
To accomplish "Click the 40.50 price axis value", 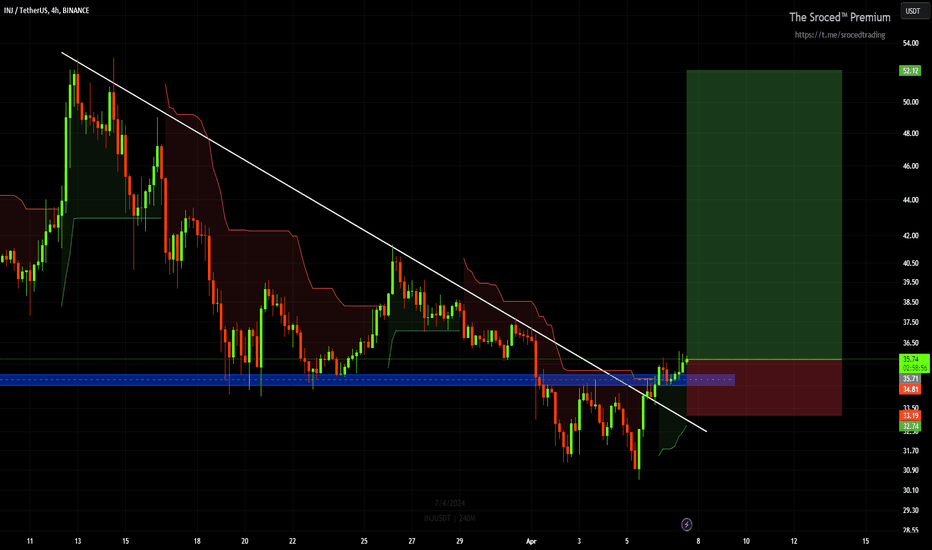I will click(x=911, y=263).
